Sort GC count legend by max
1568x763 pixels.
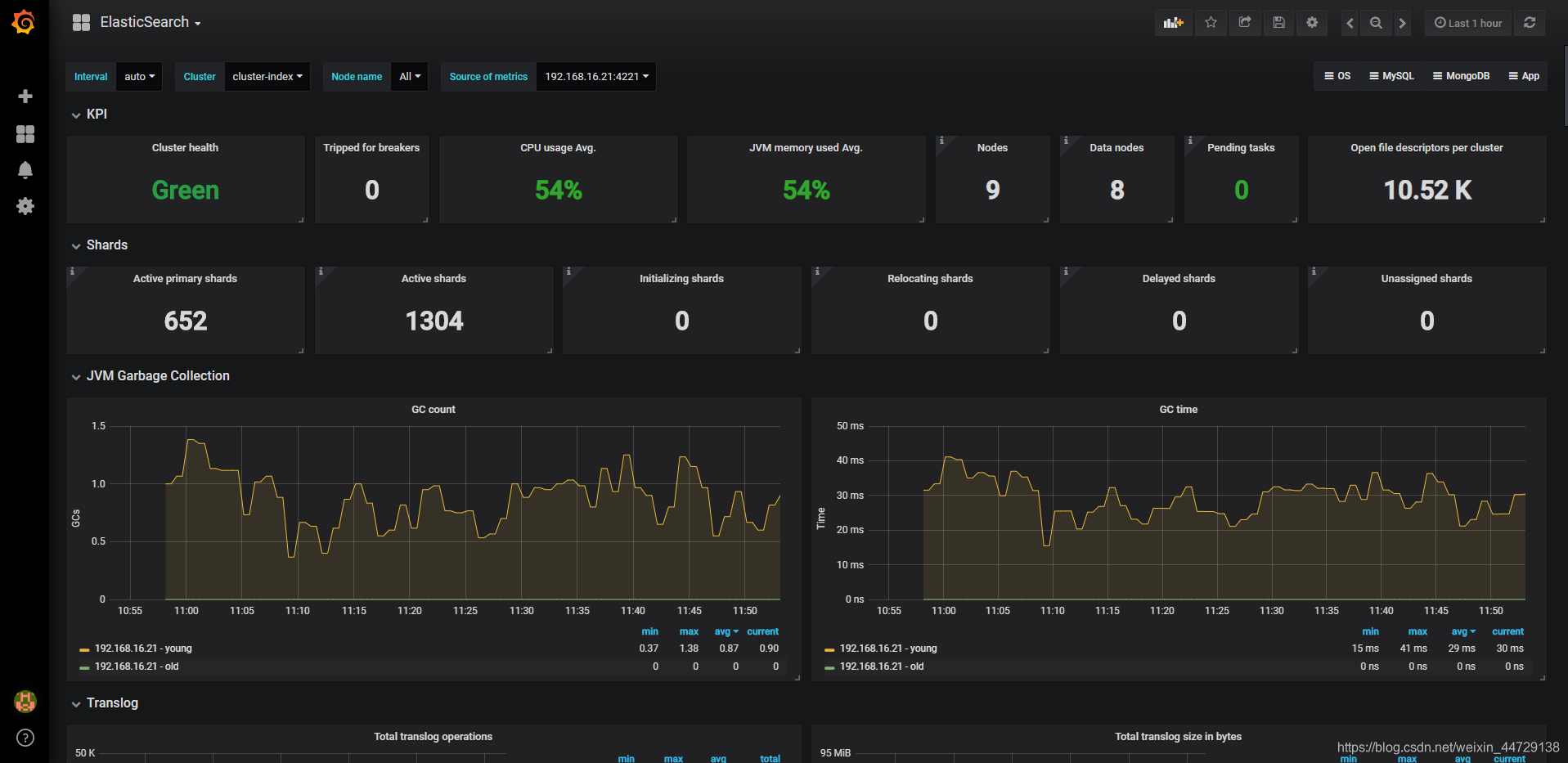click(689, 631)
